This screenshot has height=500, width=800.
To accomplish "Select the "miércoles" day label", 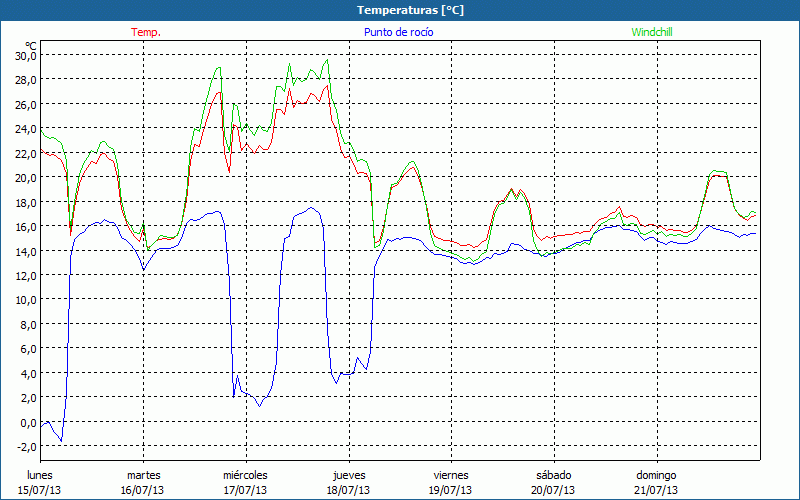I will [245, 475].
